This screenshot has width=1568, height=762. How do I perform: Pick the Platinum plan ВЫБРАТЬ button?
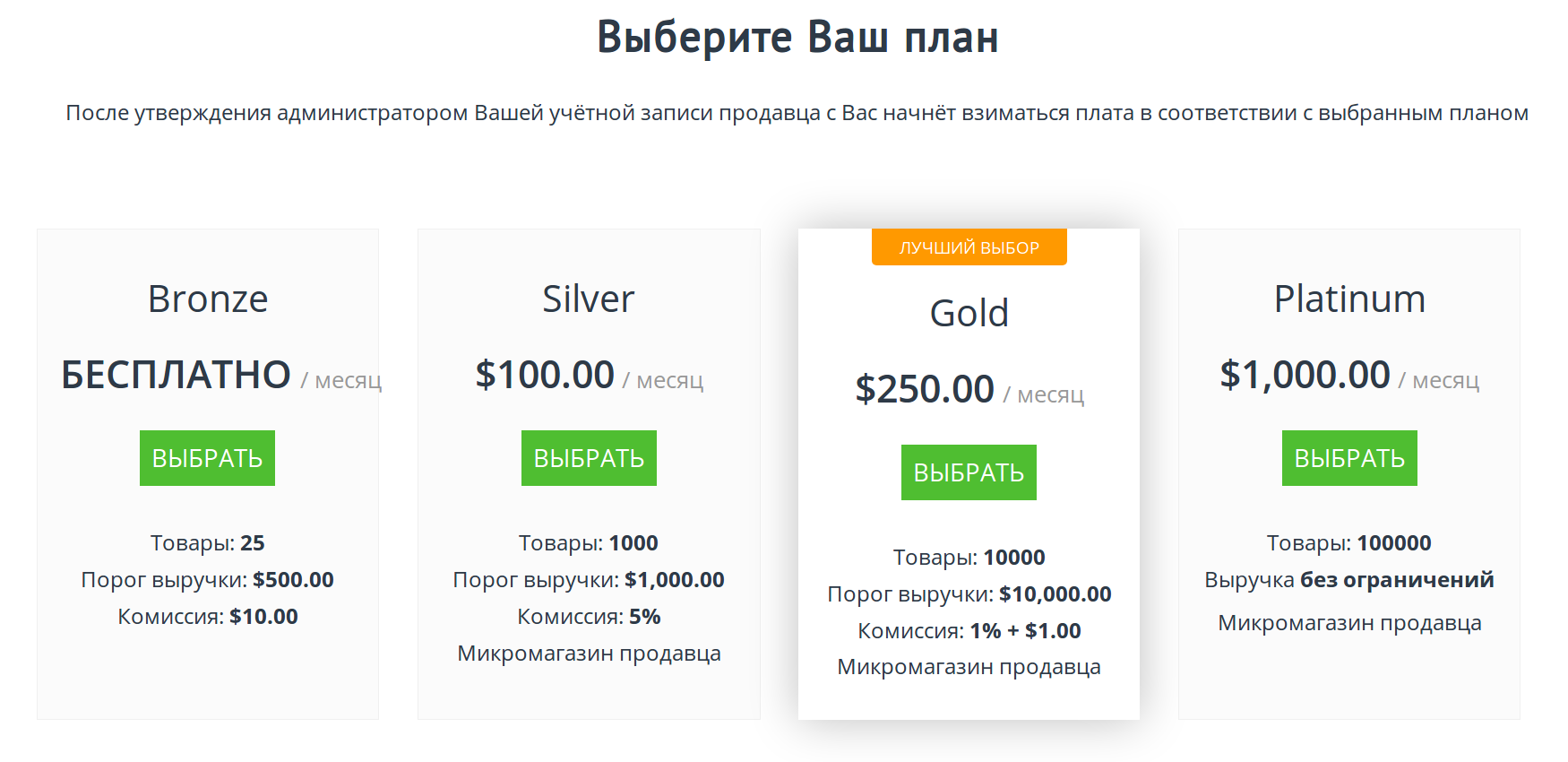point(1349,458)
